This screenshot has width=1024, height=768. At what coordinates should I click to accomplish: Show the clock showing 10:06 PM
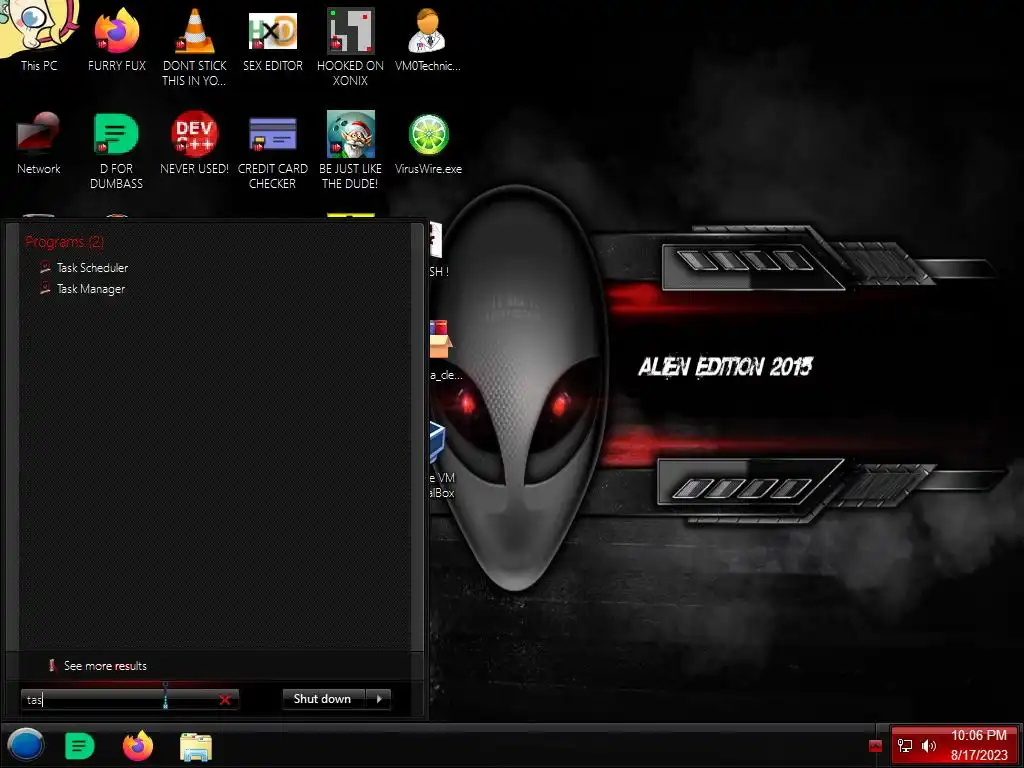pos(979,745)
